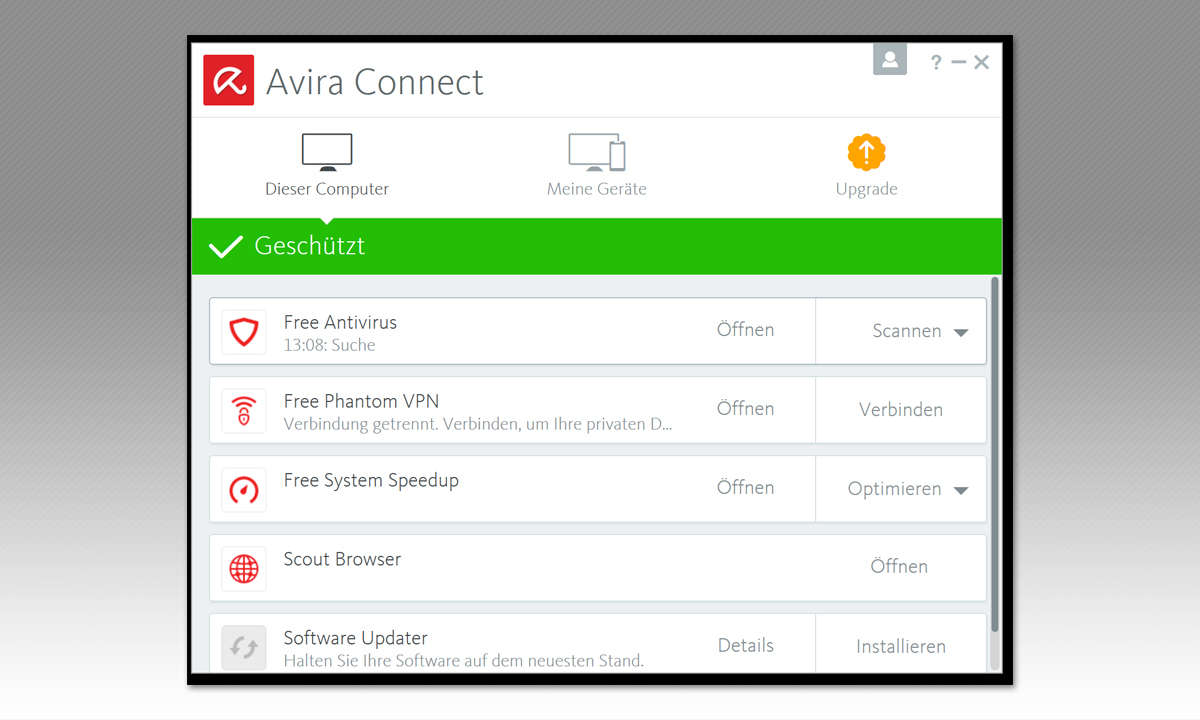Click the System Speedup gauge icon
This screenshot has height=720, width=1200.
point(244,490)
